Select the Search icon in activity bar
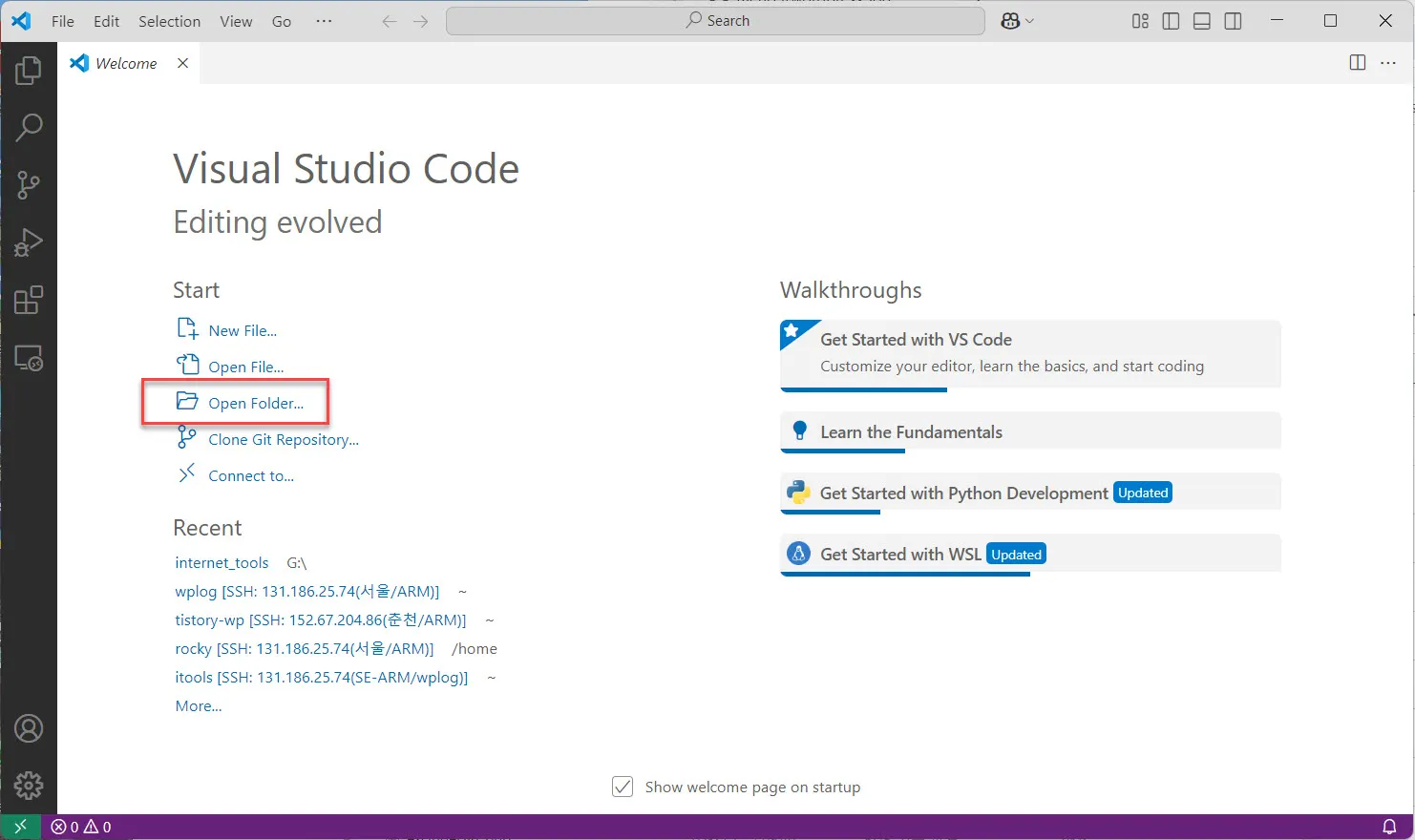Screen dimensions: 1415x840 [29, 127]
